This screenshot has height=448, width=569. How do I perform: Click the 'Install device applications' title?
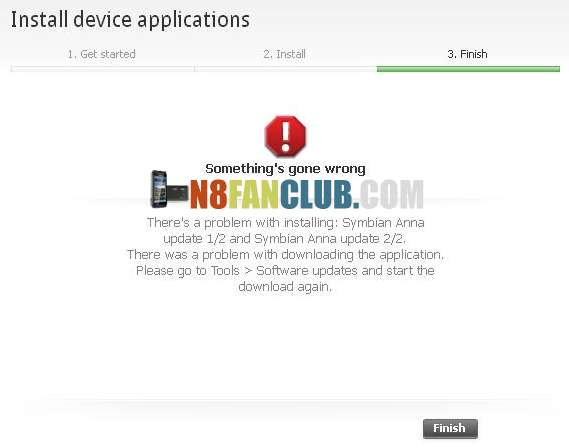[130, 20]
